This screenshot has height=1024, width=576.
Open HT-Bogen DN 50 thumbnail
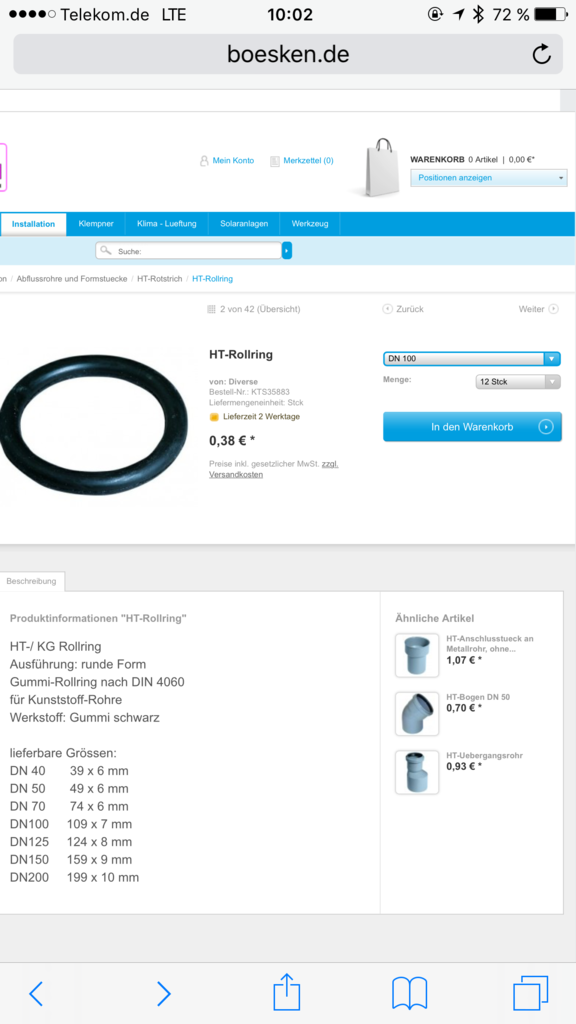(x=417, y=714)
